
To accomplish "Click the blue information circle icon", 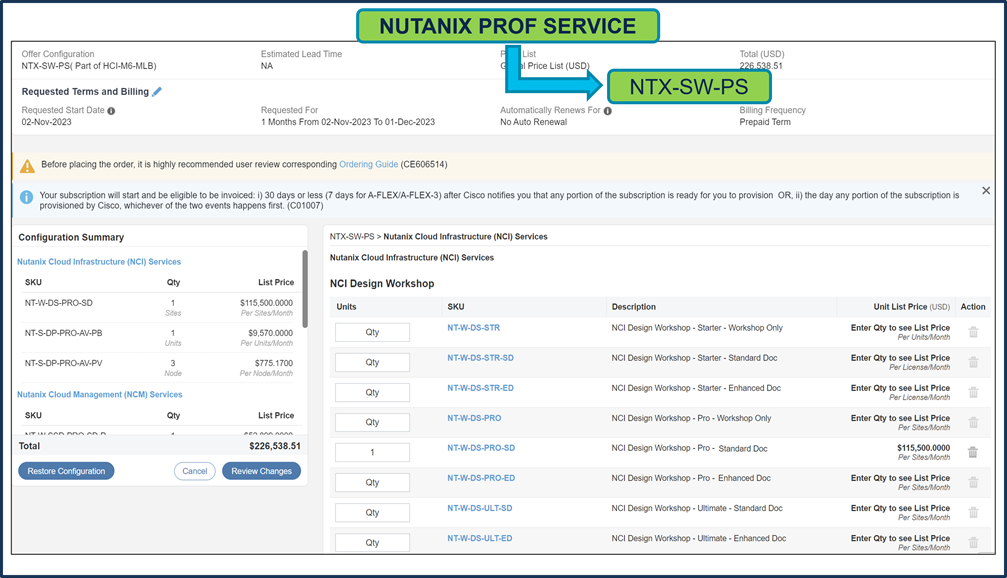I will 26,197.
